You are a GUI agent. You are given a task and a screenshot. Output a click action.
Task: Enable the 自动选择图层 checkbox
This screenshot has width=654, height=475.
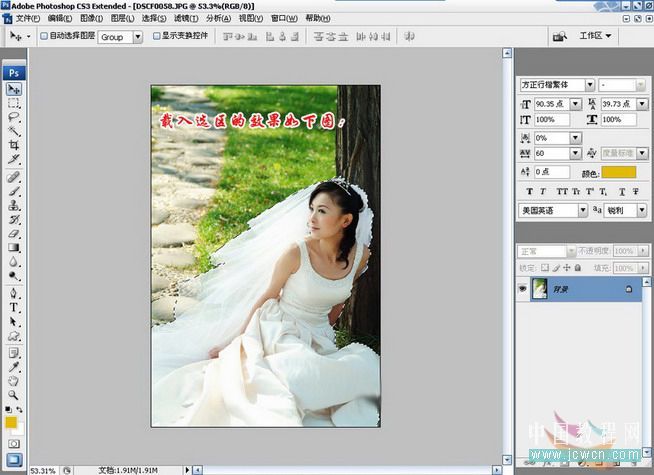point(42,36)
